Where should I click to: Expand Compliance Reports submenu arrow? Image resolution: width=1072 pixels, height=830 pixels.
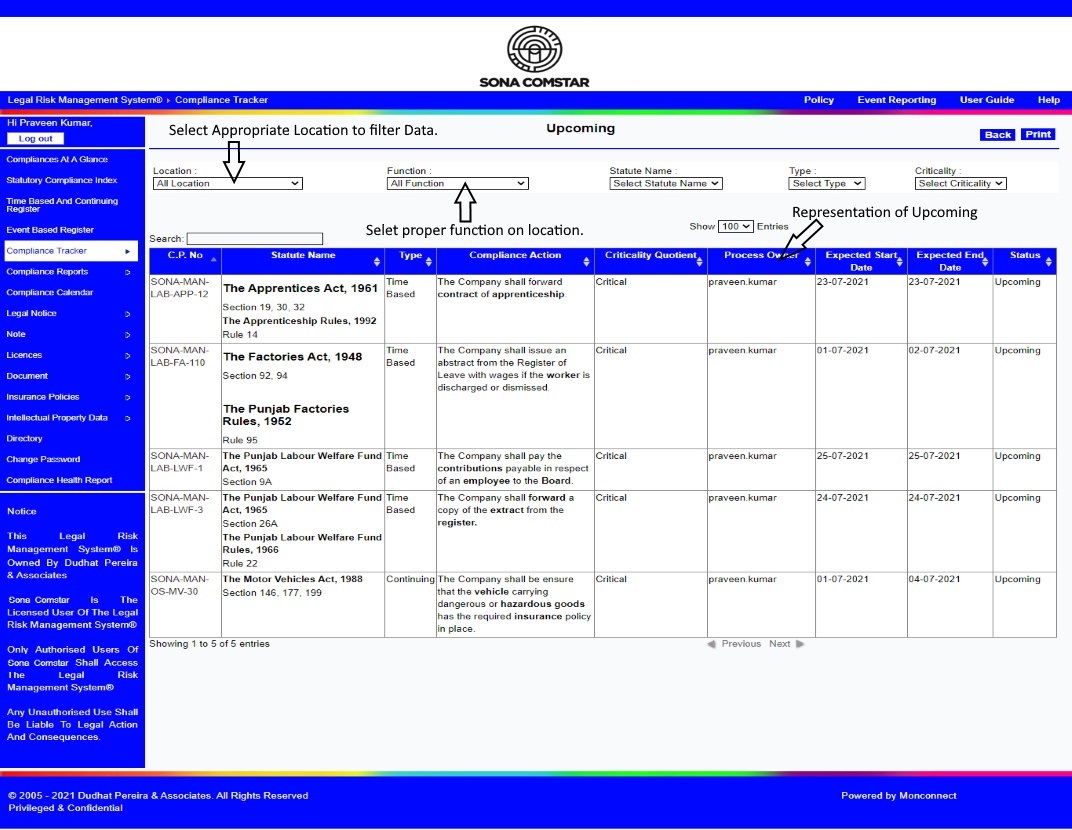[x=127, y=272]
